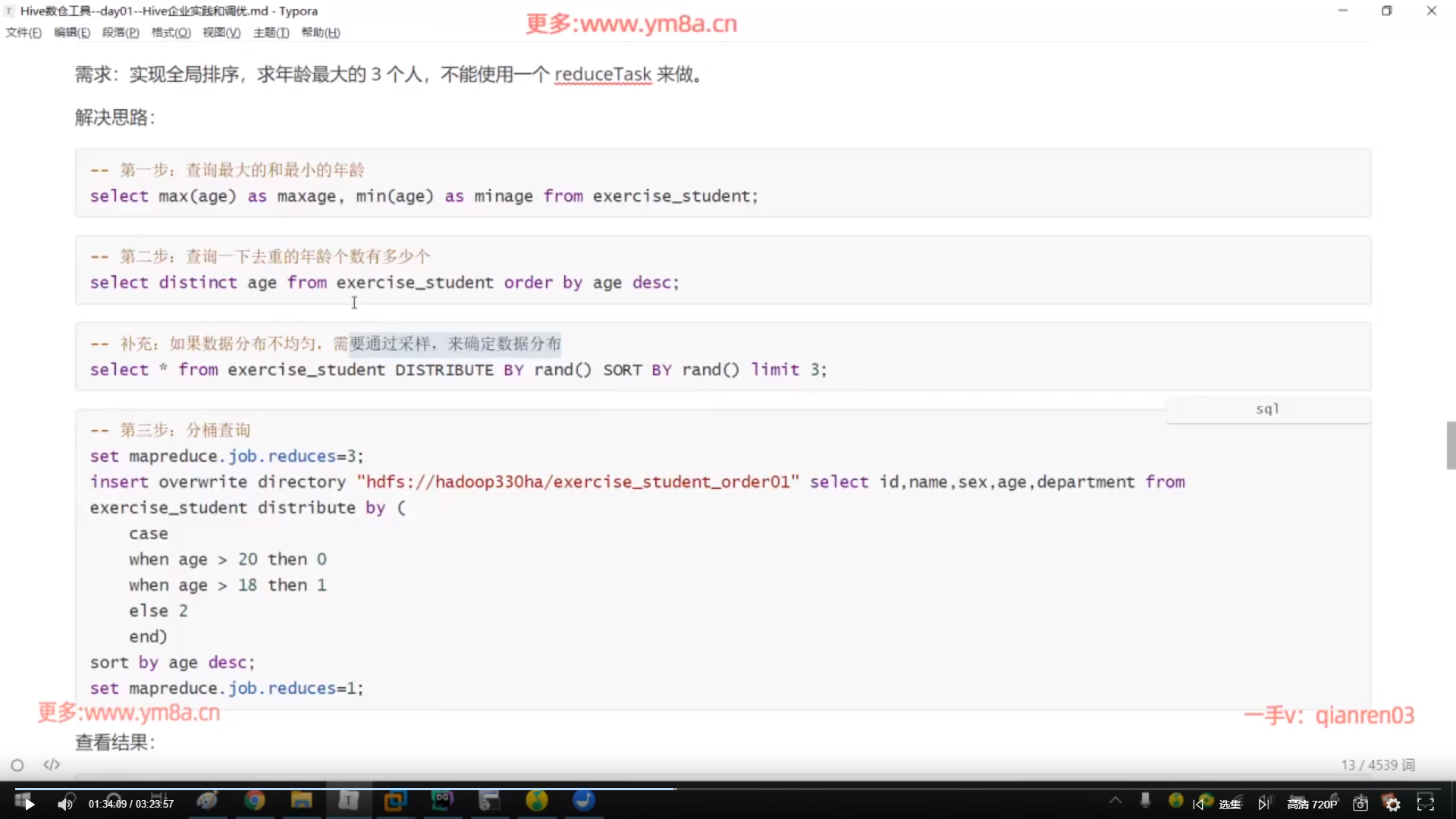Skip to next episode
1456x819 pixels.
tap(1263, 804)
